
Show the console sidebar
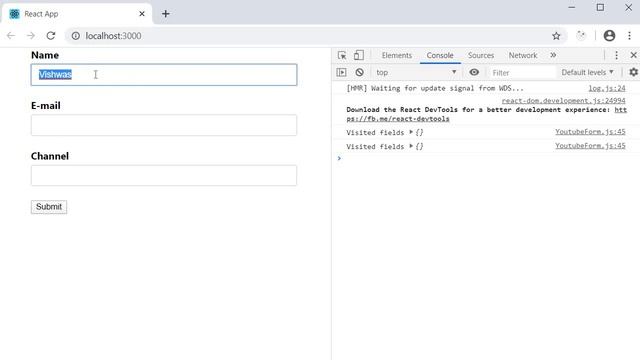[341, 72]
